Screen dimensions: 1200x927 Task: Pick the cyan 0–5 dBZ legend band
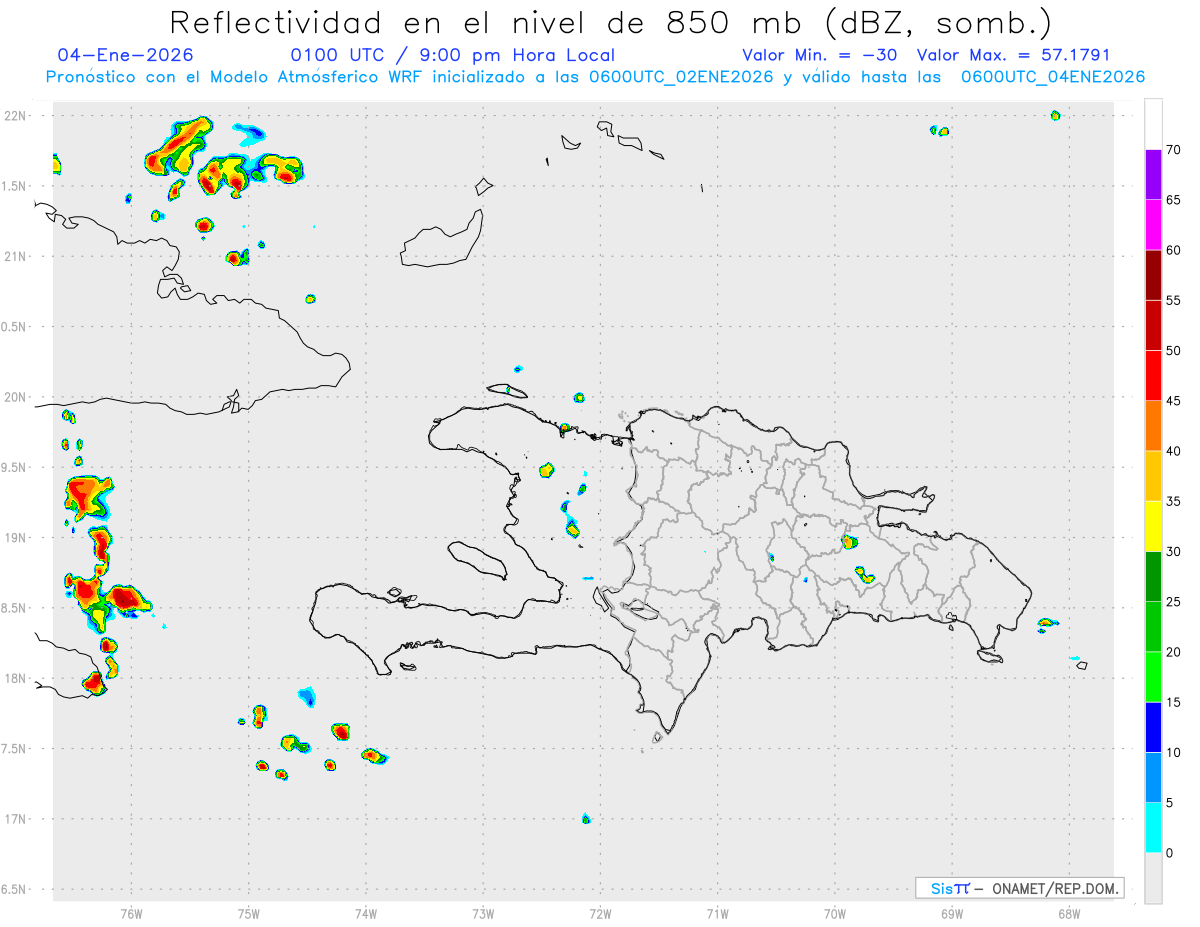pos(1153,828)
